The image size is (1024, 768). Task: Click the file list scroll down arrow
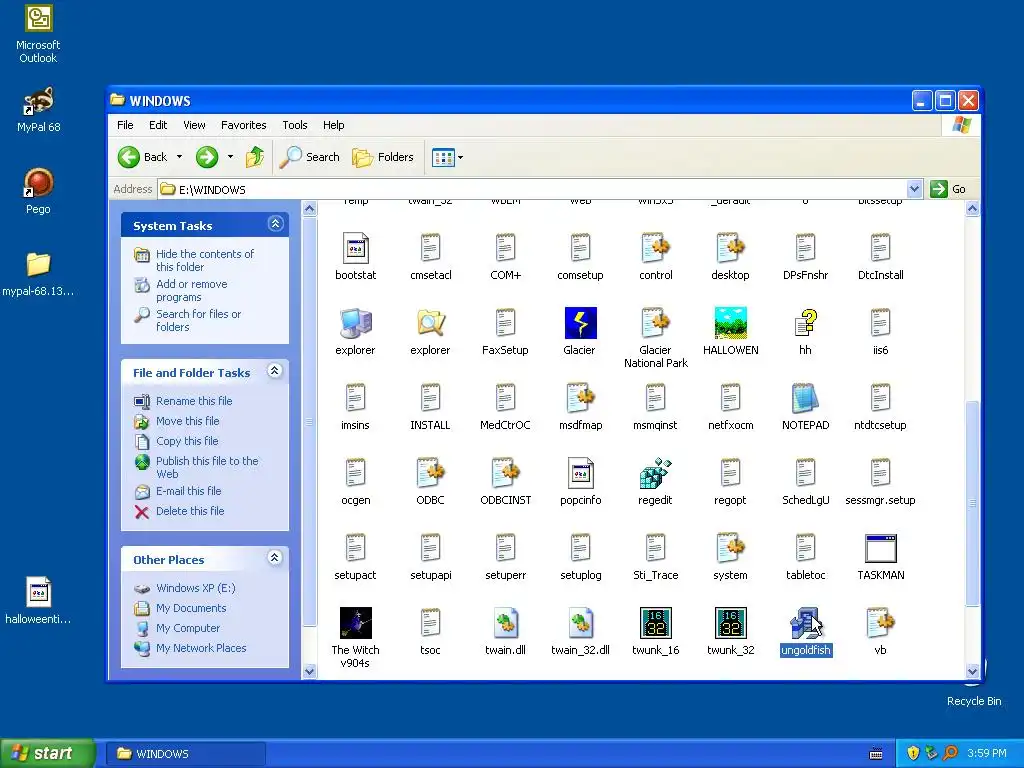(x=972, y=671)
